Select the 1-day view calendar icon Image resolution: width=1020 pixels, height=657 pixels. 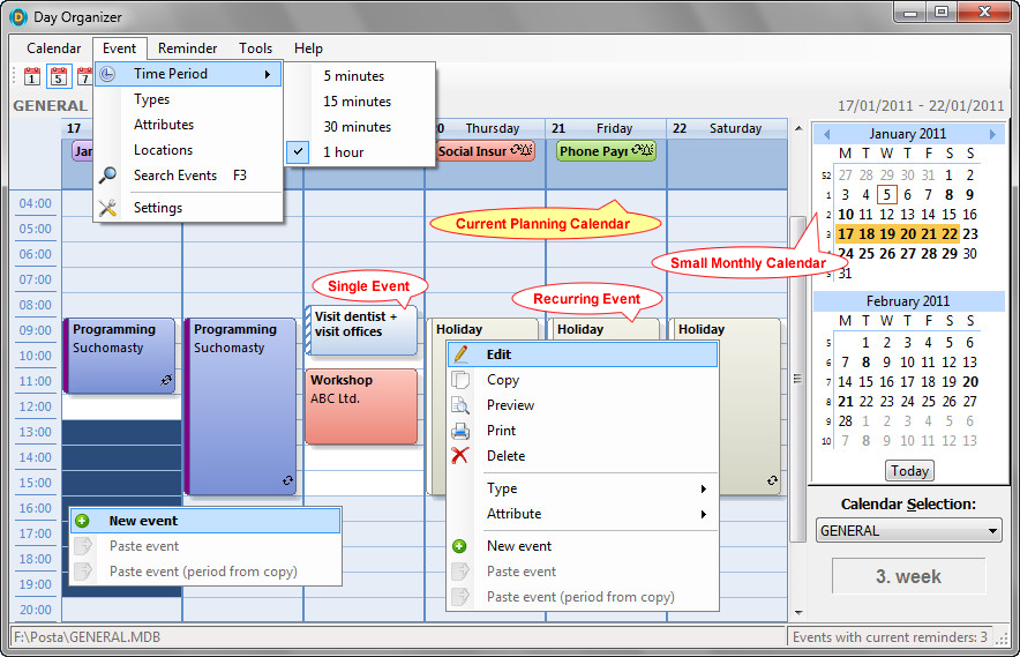pos(31,77)
